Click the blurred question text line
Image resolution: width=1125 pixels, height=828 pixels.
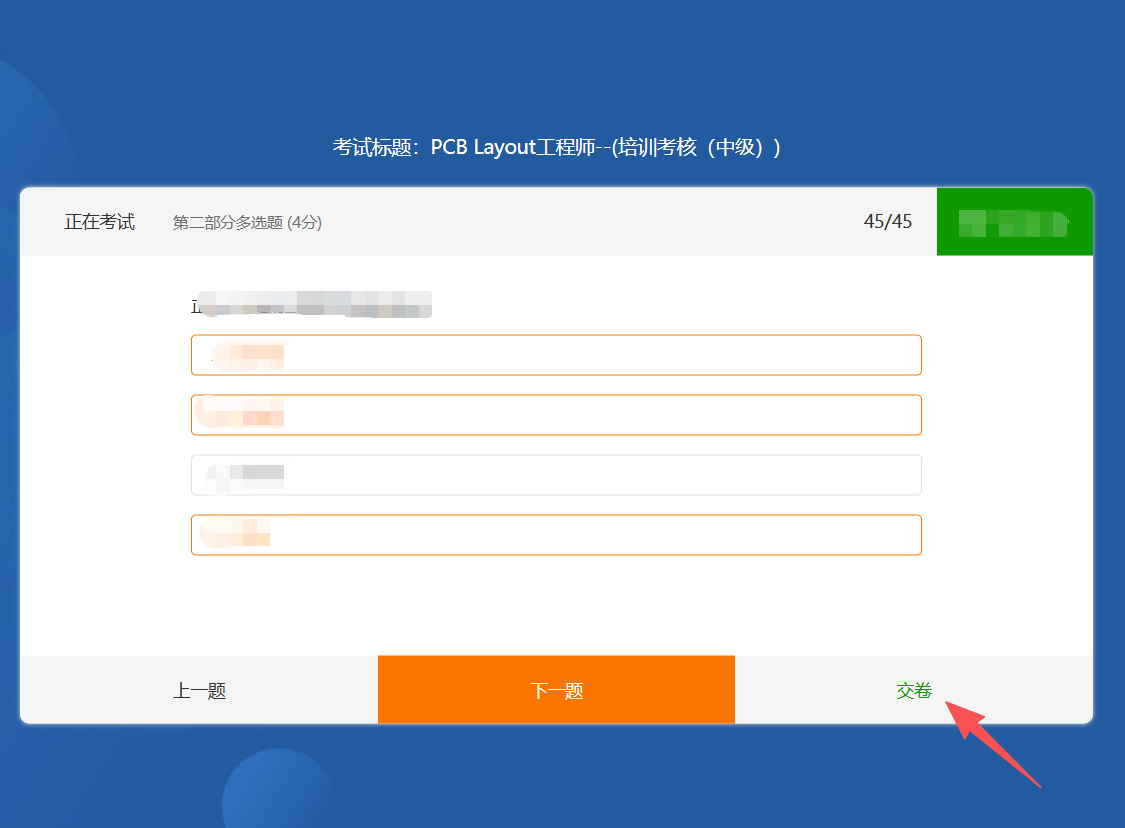pos(312,304)
